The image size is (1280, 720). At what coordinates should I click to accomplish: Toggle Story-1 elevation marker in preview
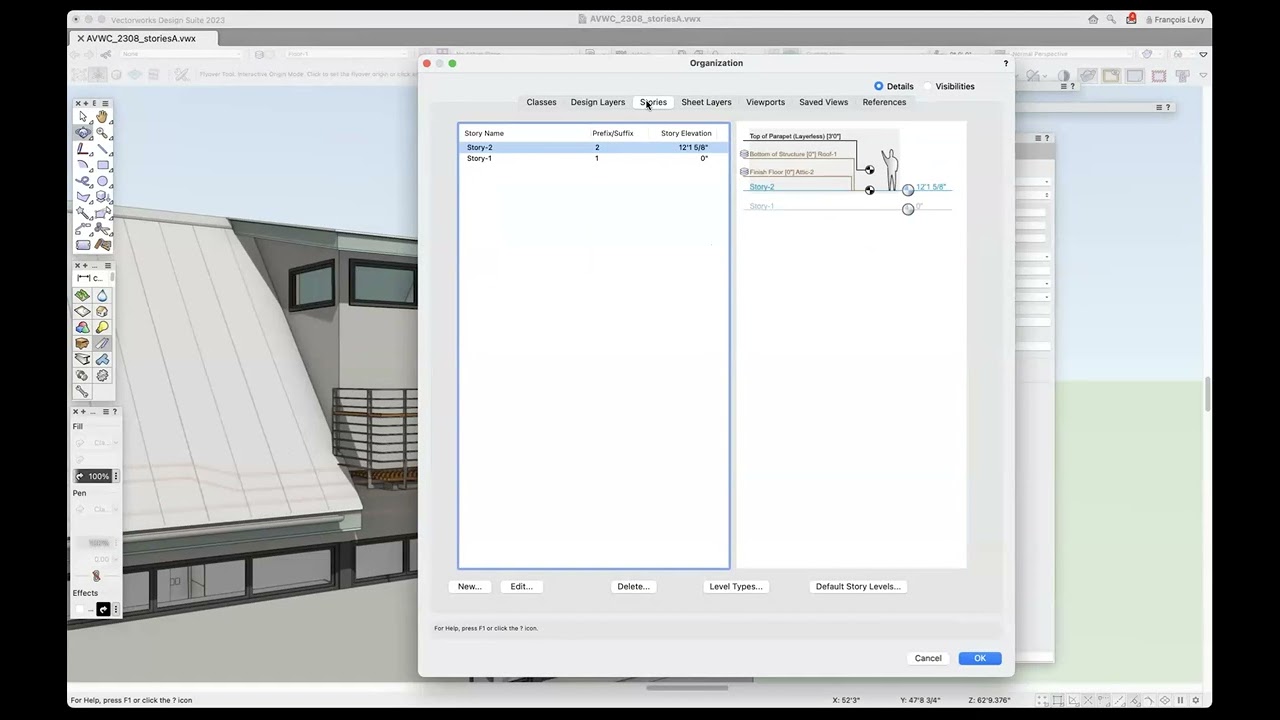(908, 208)
